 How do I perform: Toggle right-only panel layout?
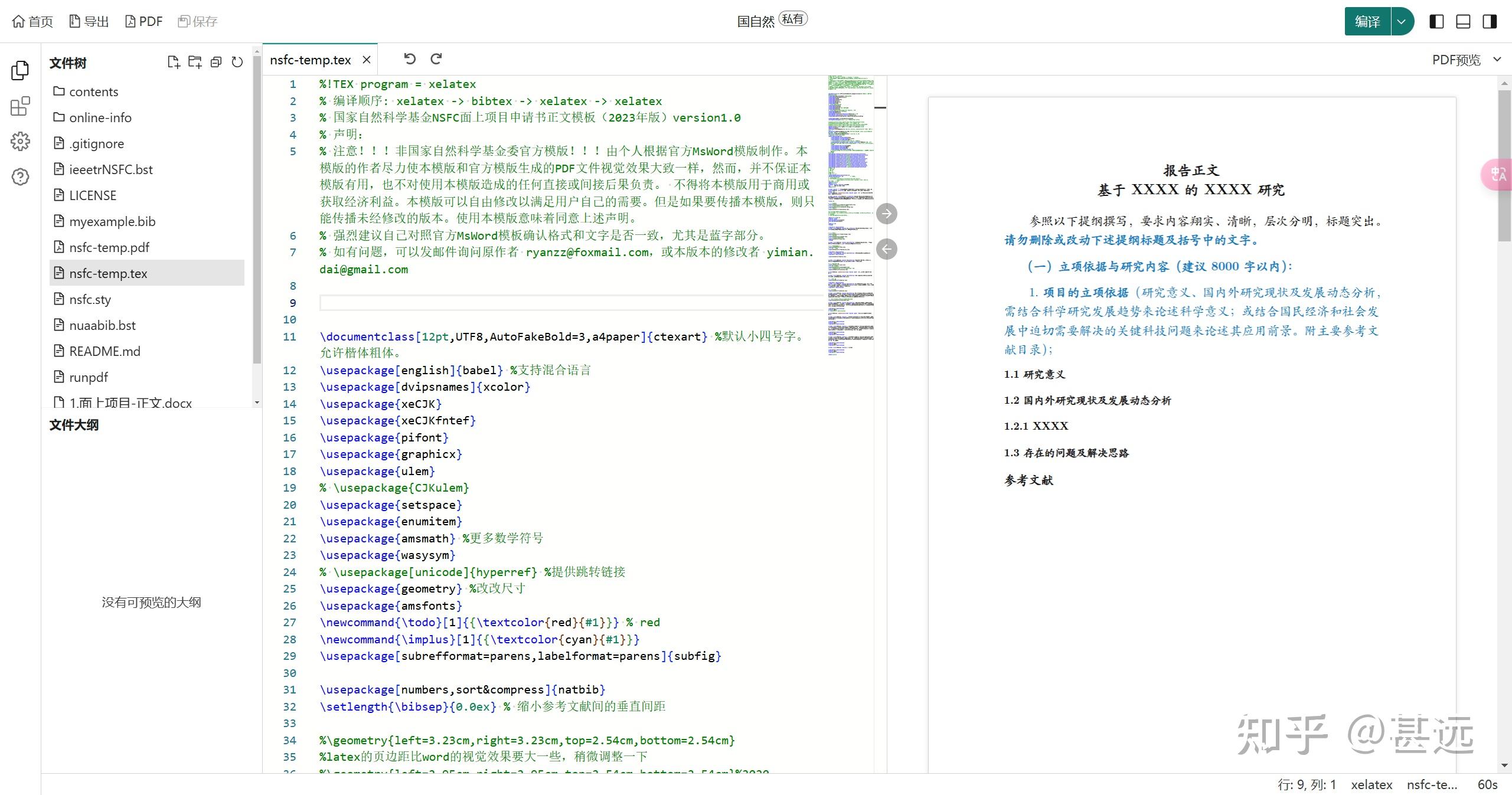click(x=1490, y=22)
